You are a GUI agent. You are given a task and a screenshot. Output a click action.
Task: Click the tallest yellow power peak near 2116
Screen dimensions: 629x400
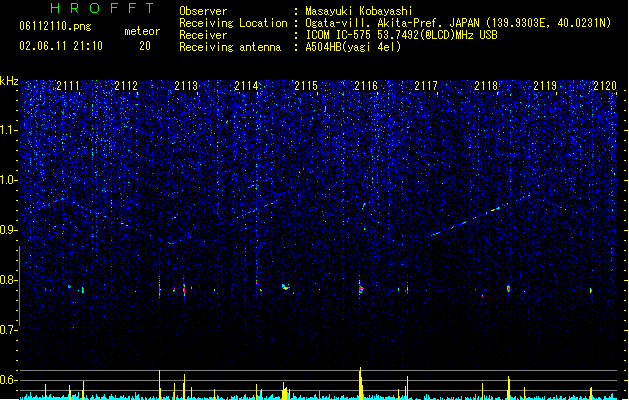point(360,383)
